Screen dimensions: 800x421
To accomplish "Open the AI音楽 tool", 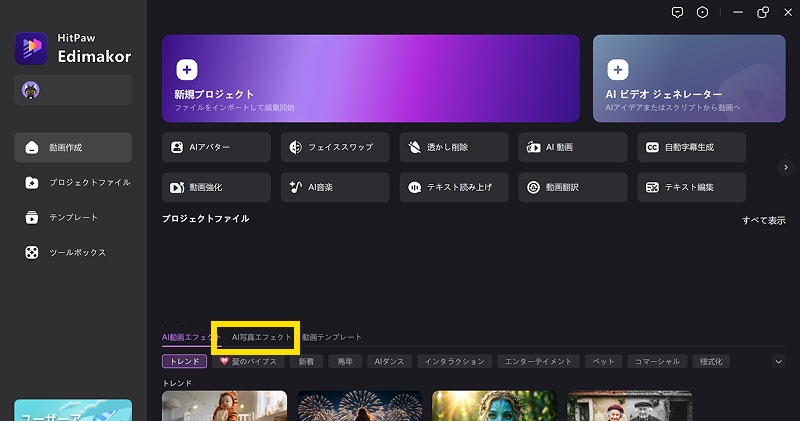I will tap(335, 187).
